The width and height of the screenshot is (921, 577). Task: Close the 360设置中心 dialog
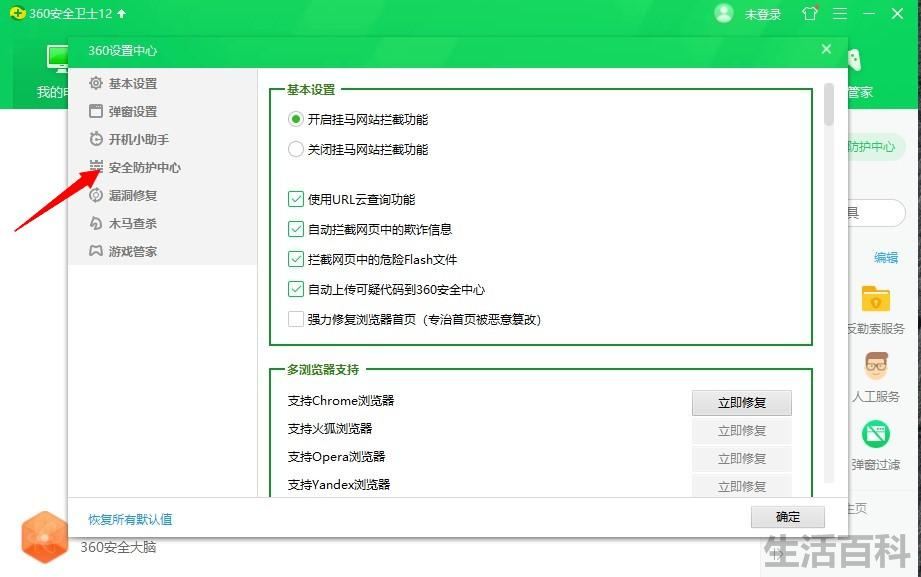[826, 49]
